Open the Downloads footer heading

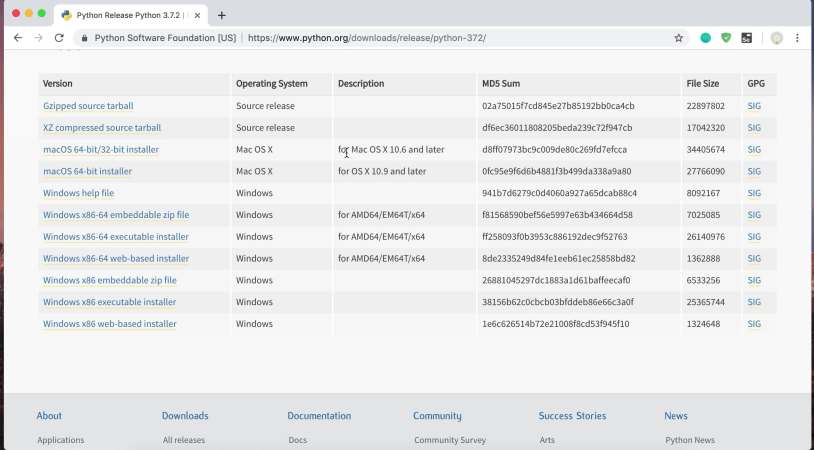[185, 416]
